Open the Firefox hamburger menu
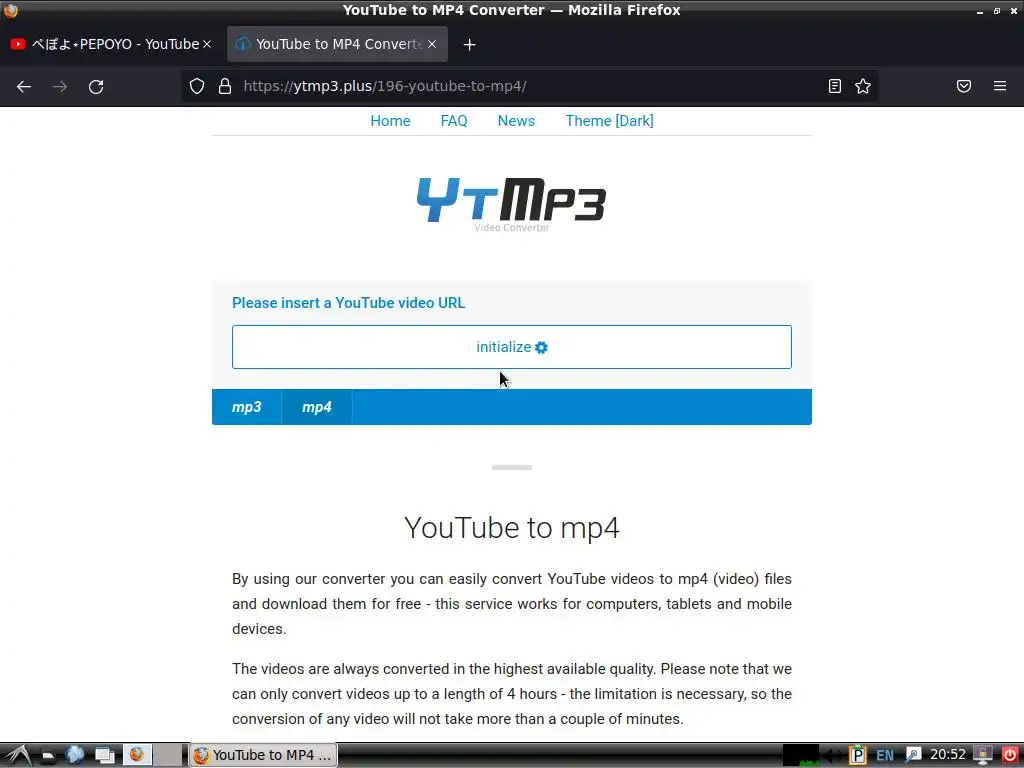 1000,86
